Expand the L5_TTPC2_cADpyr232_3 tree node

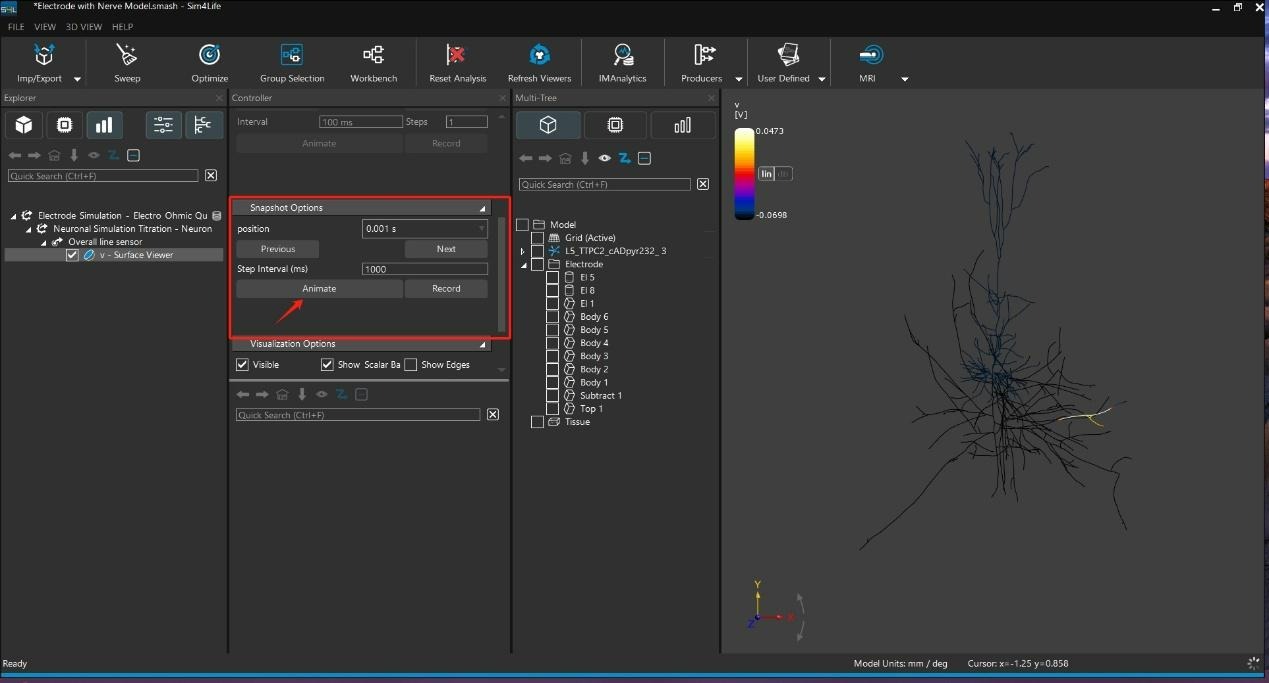coord(523,251)
